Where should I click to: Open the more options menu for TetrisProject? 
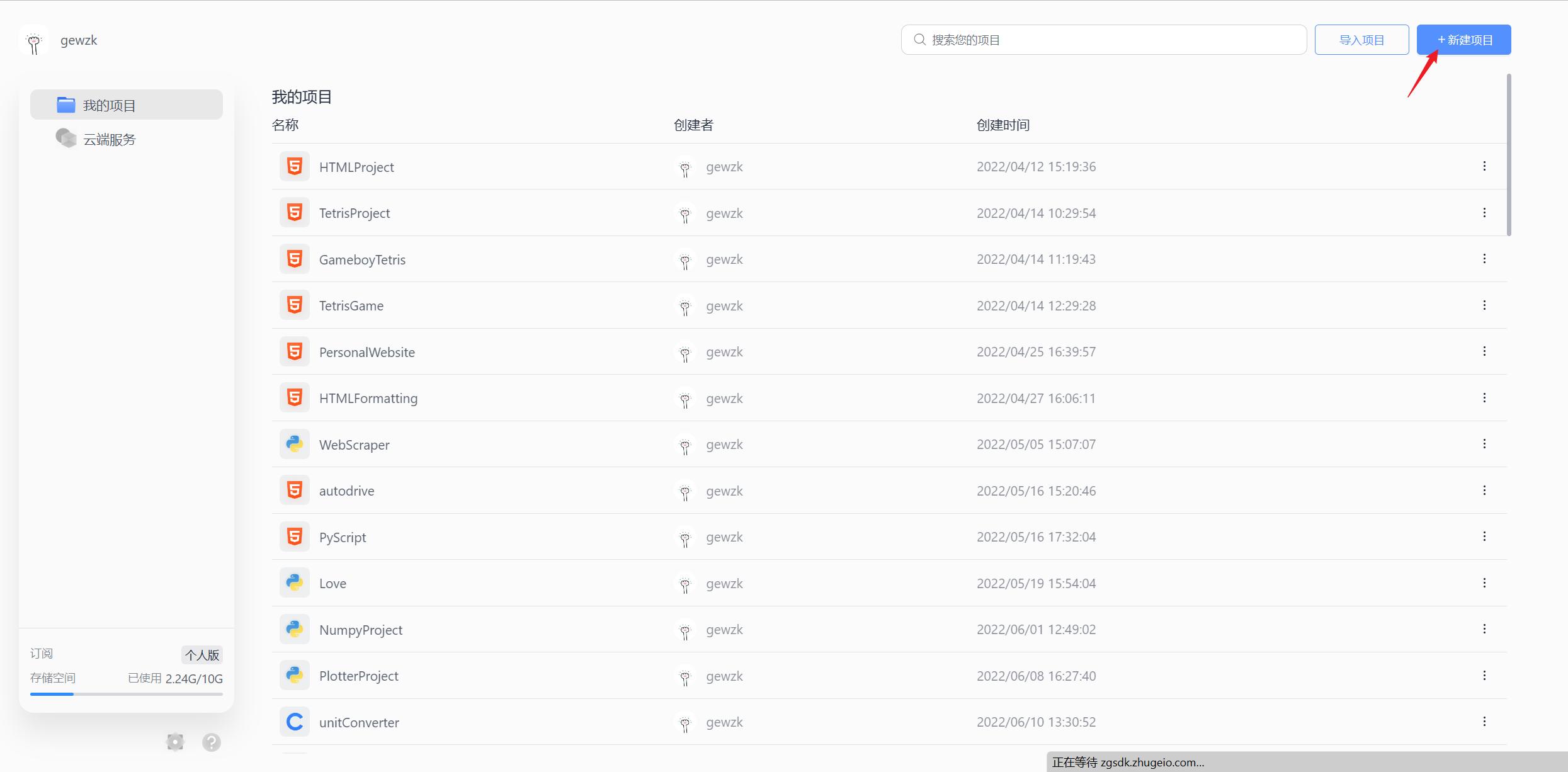click(x=1484, y=213)
